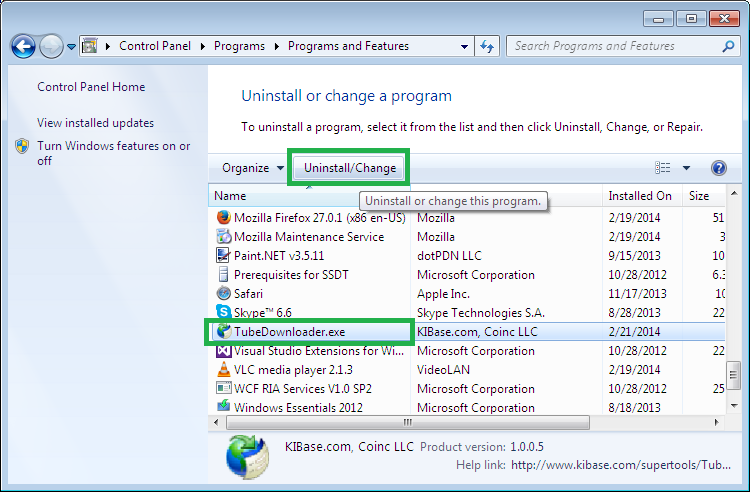Screen dimensions: 750x492
Task: Click the Paint.NET icon
Action: [223, 255]
